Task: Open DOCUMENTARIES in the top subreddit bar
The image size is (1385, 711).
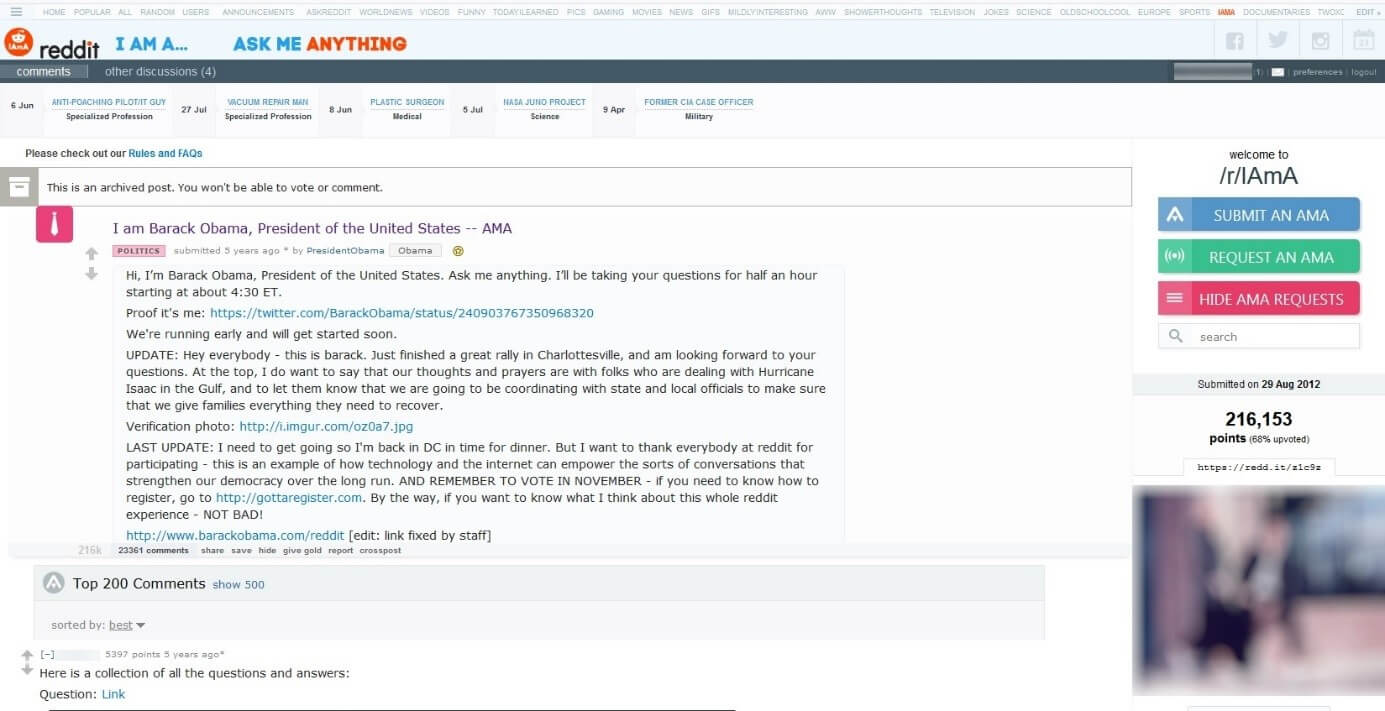Action: [x=1276, y=12]
